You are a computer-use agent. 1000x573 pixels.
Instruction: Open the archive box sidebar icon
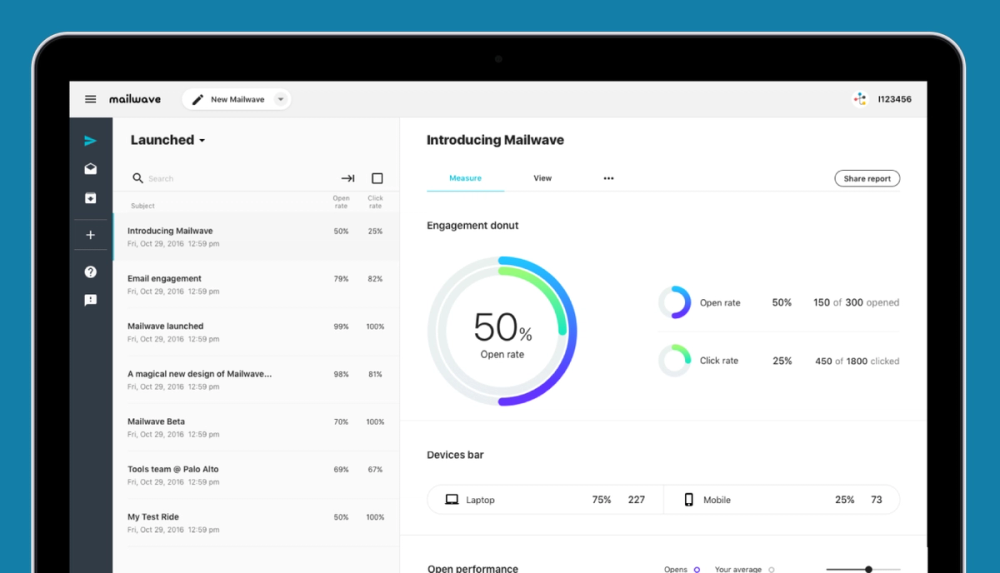(x=91, y=198)
